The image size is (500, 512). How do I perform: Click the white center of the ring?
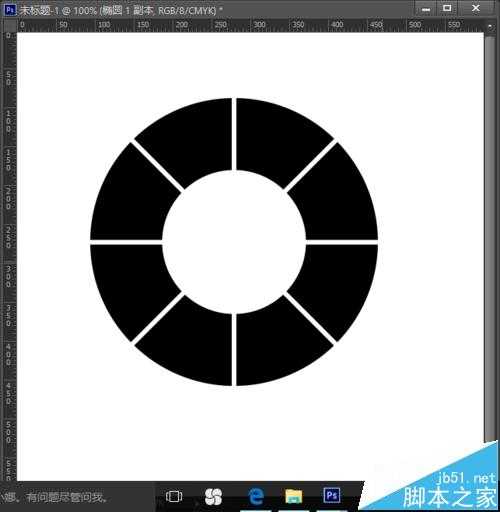click(234, 242)
